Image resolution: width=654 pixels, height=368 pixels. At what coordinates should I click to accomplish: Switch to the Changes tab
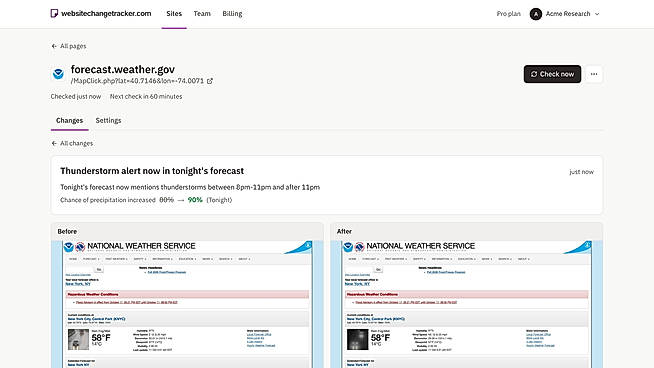coord(70,120)
